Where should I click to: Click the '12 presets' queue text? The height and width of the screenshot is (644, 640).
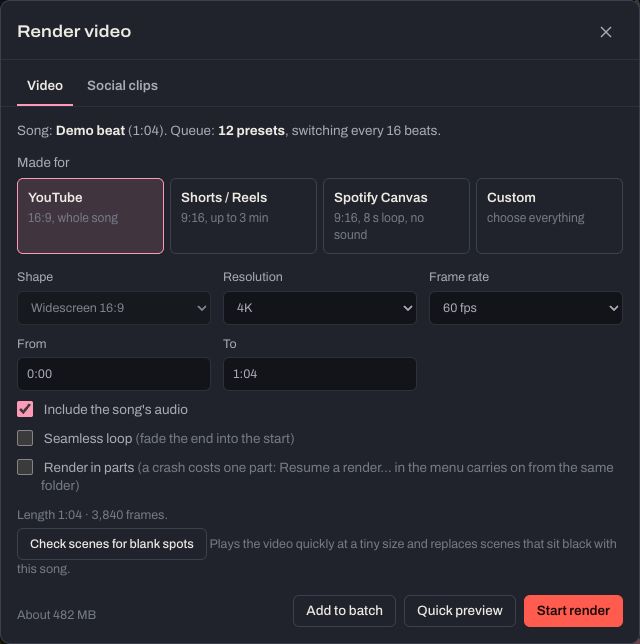click(251, 131)
